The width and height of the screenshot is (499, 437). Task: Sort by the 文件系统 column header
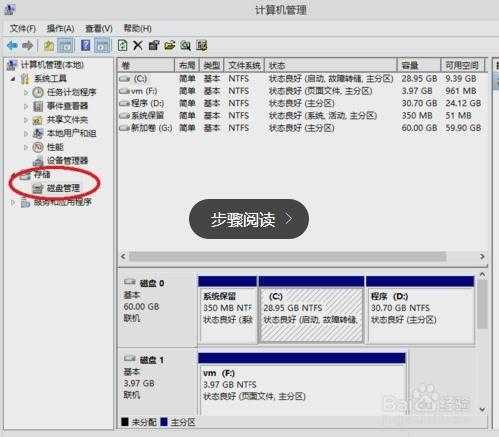pyautogui.click(x=244, y=65)
